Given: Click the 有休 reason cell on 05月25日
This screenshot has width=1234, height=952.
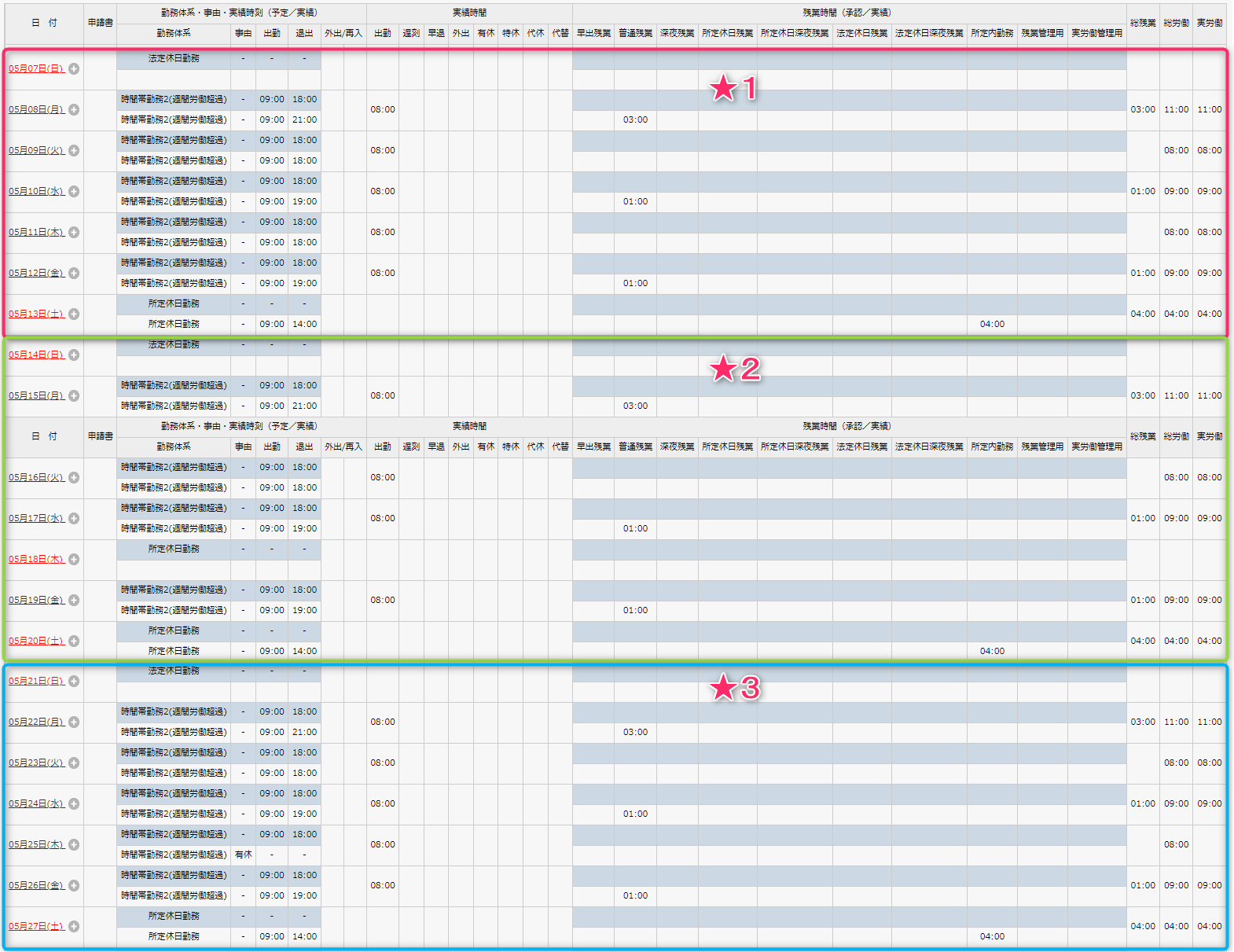Looking at the screenshot, I should pyautogui.click(x=244, y=855).
